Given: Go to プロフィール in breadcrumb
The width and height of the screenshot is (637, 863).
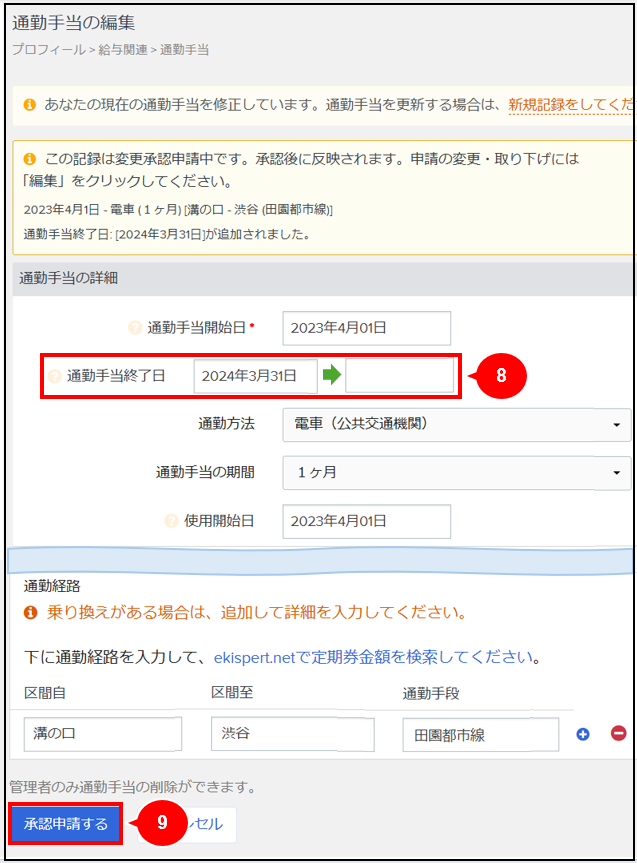Looking at the screenshot, I should 48,49.
